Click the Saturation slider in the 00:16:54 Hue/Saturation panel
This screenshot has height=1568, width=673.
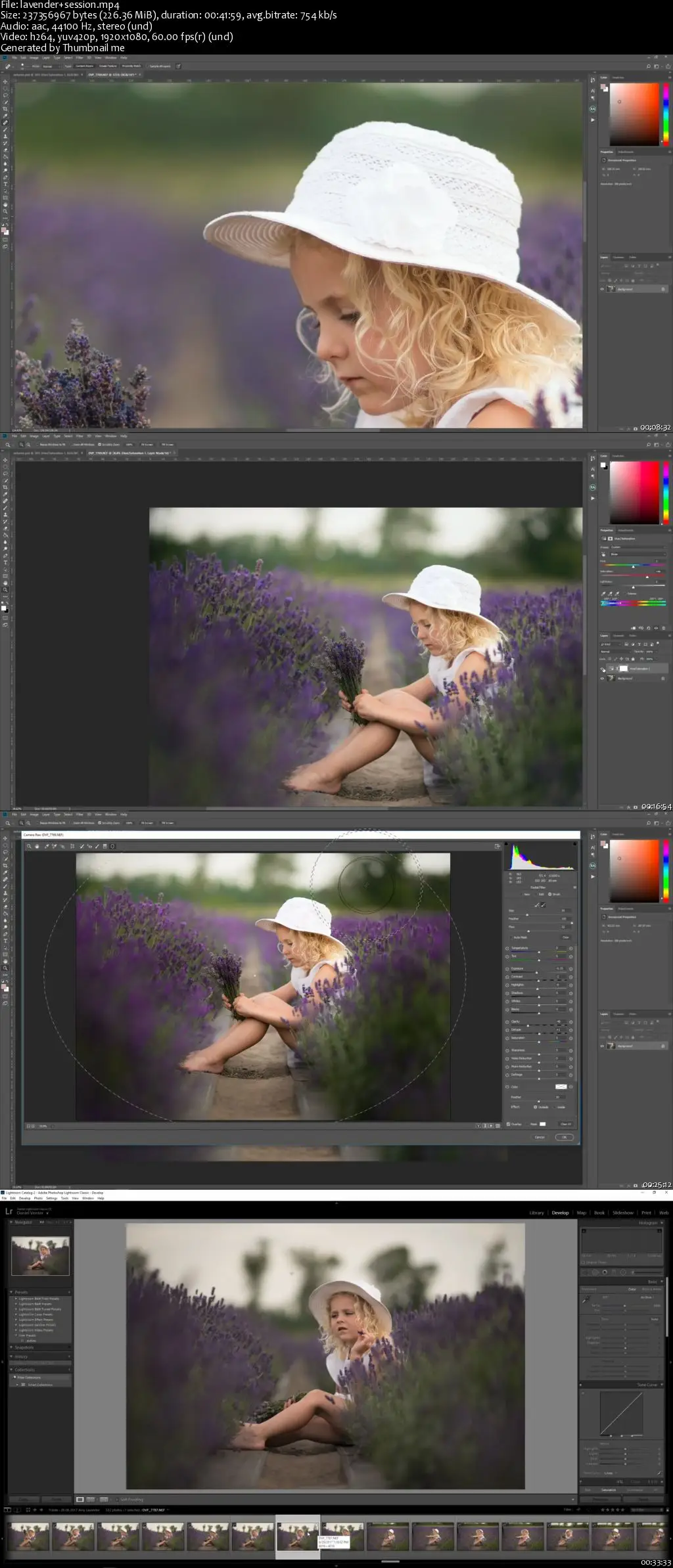633,575
